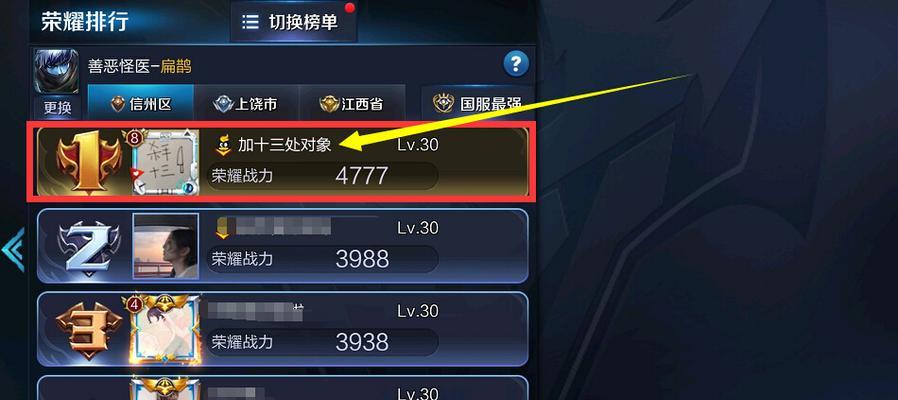Open the 切换榜单 leaderboard switcher

294,22
